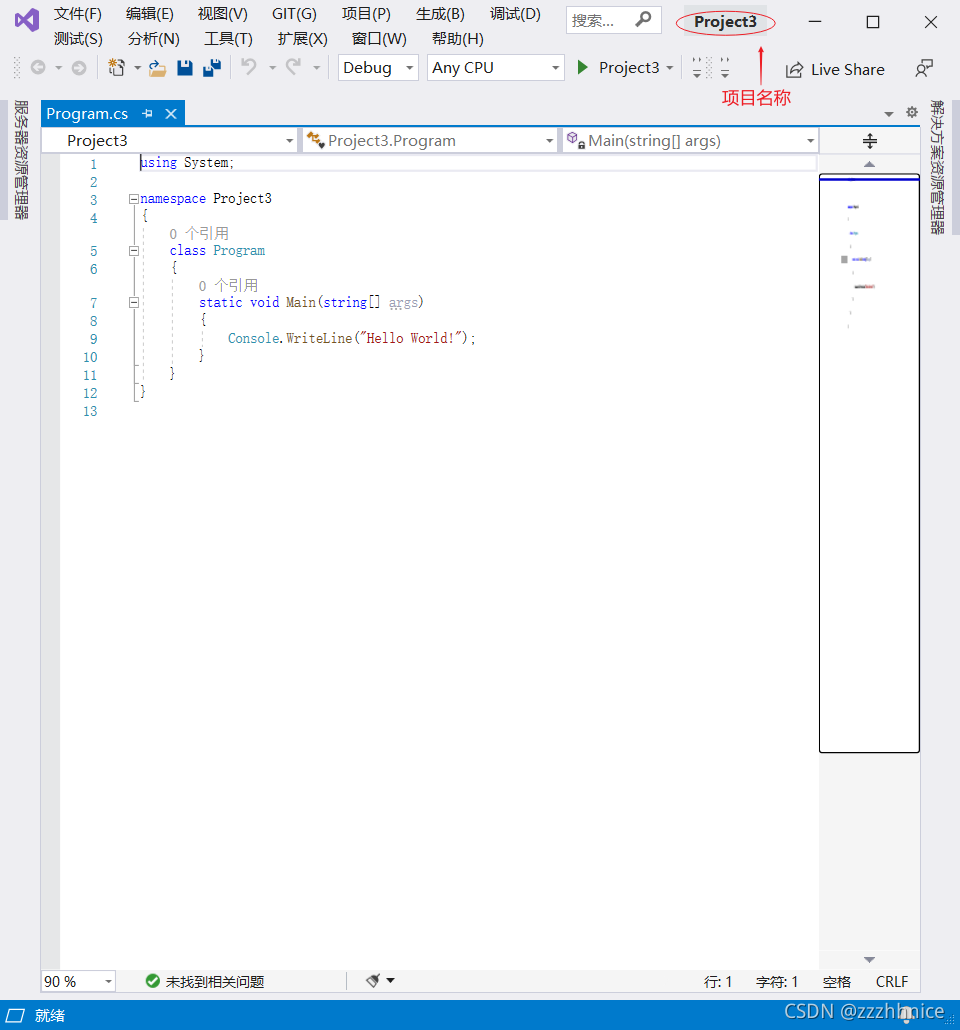Click the scrollbar down arrow
The height and width of the screenshot is (1030, 960).
(x=869, y=960)
